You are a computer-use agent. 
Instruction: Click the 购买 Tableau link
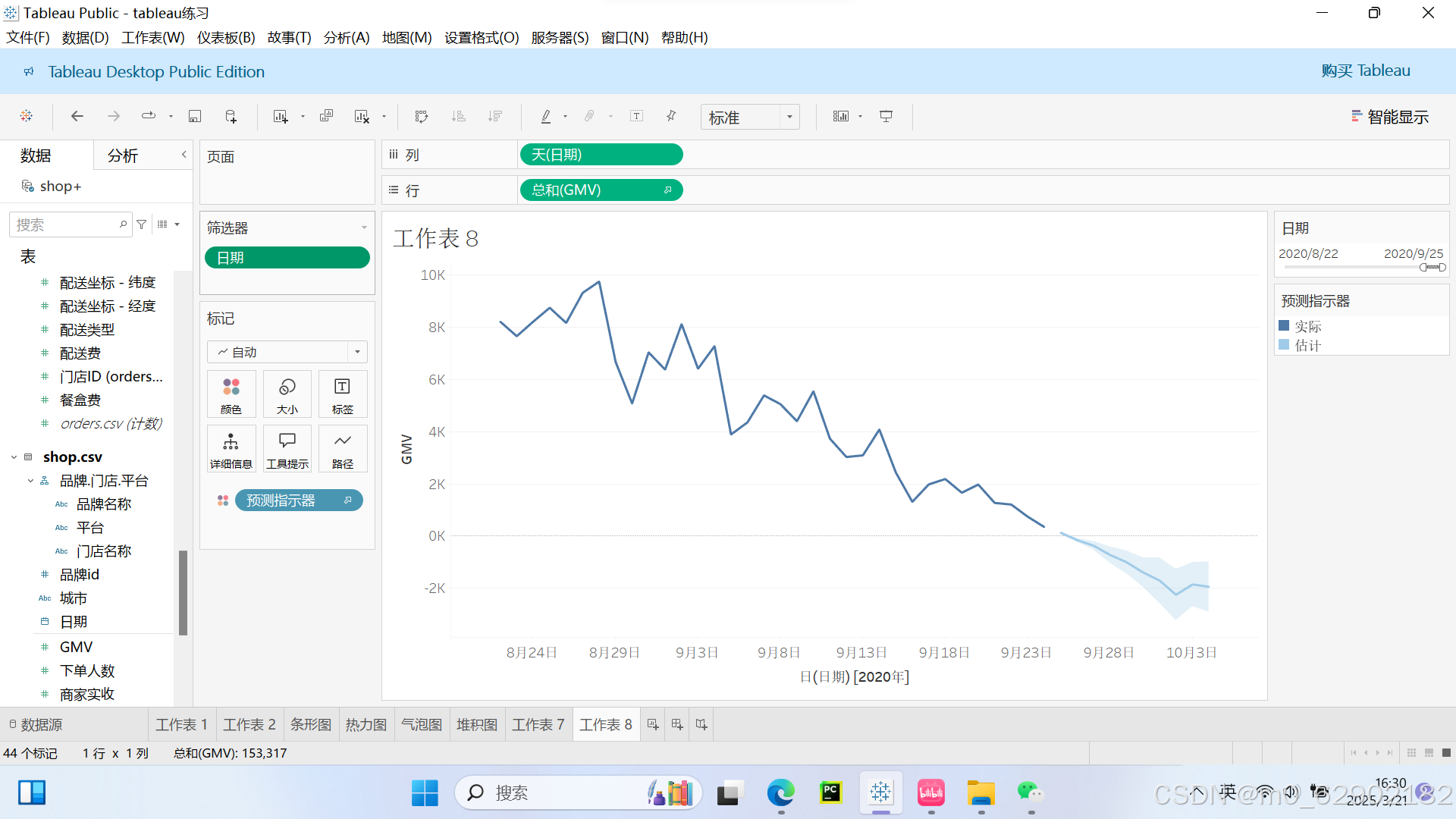[1365, 71]
